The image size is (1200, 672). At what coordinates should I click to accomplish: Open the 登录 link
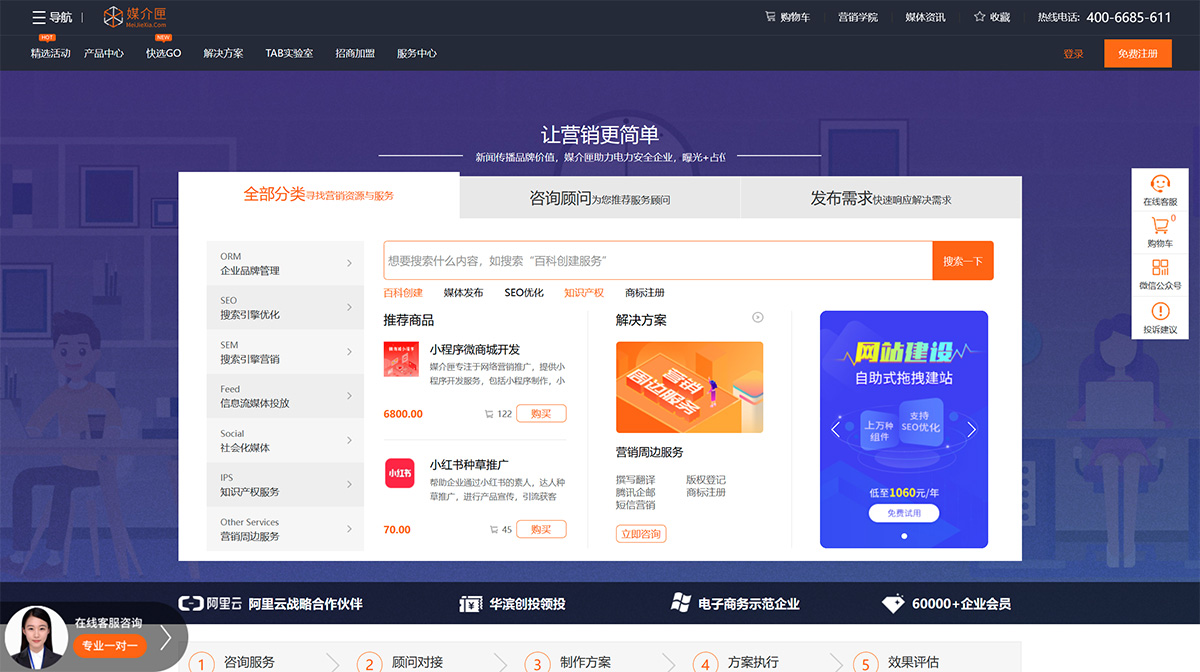point(1073,53)
